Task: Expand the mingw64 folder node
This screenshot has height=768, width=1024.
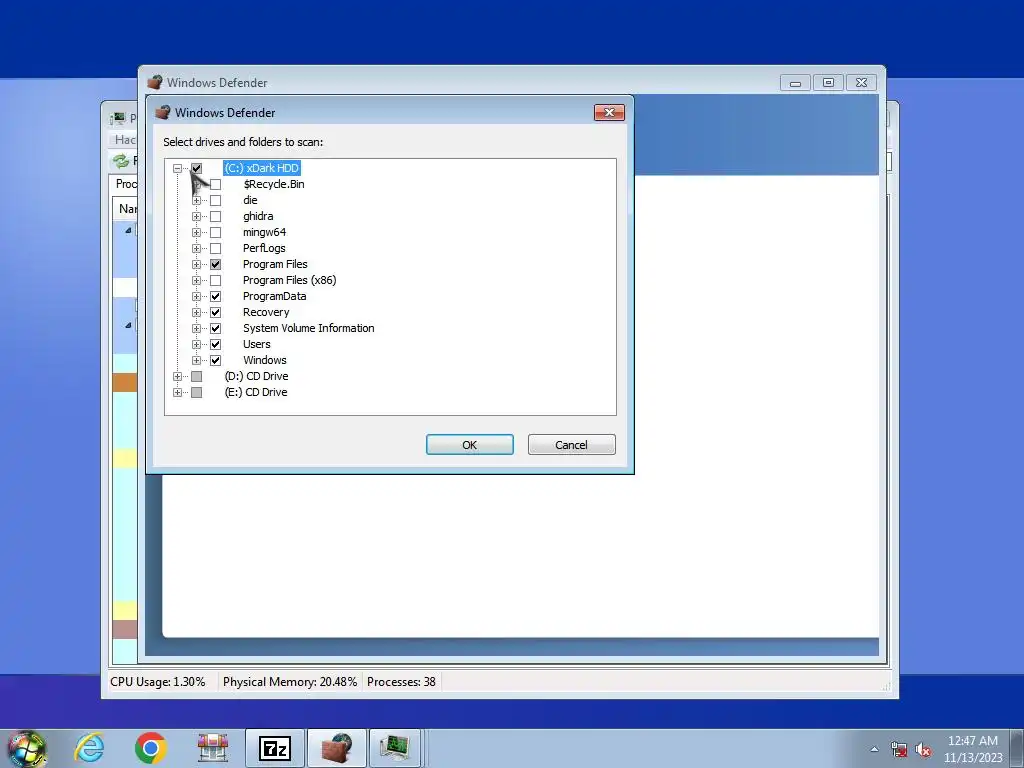Action: coord(196,232)
